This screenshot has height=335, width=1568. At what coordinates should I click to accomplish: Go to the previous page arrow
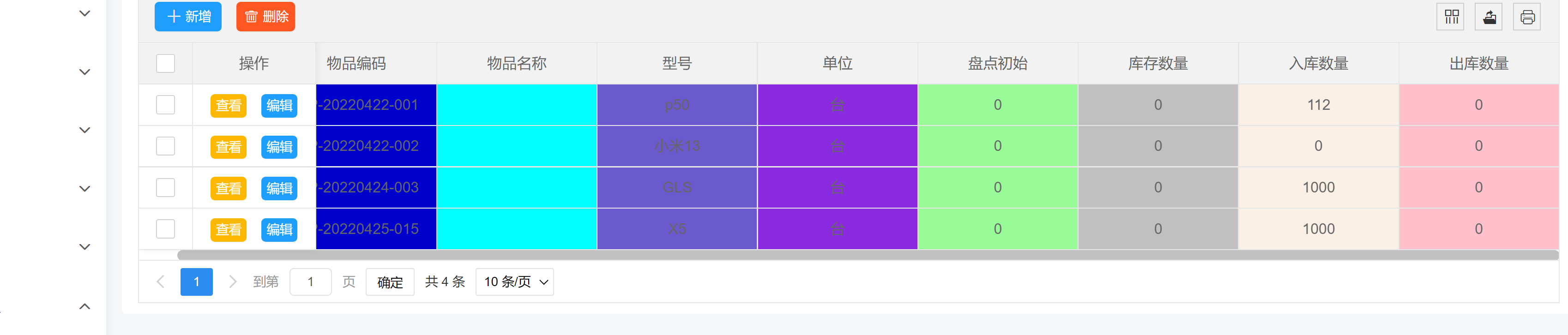[161, 281]
